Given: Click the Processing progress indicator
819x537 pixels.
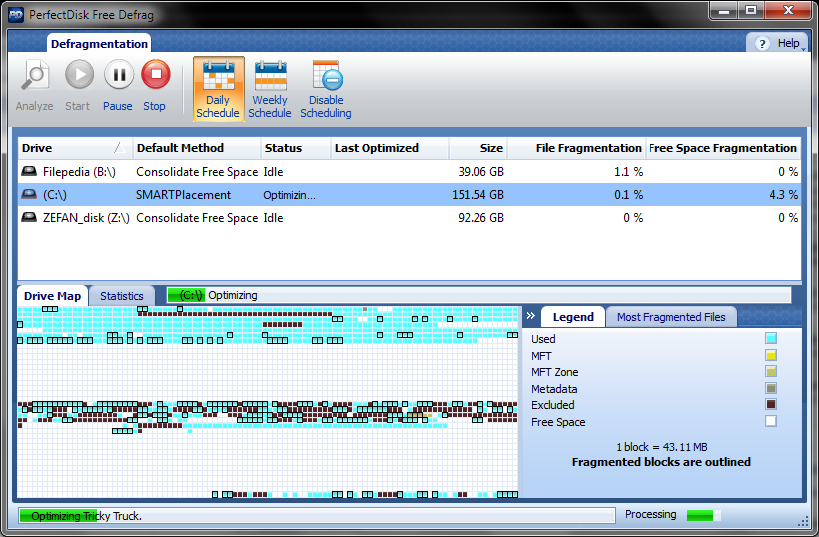Looking at the screenshot, I should 704,516.
